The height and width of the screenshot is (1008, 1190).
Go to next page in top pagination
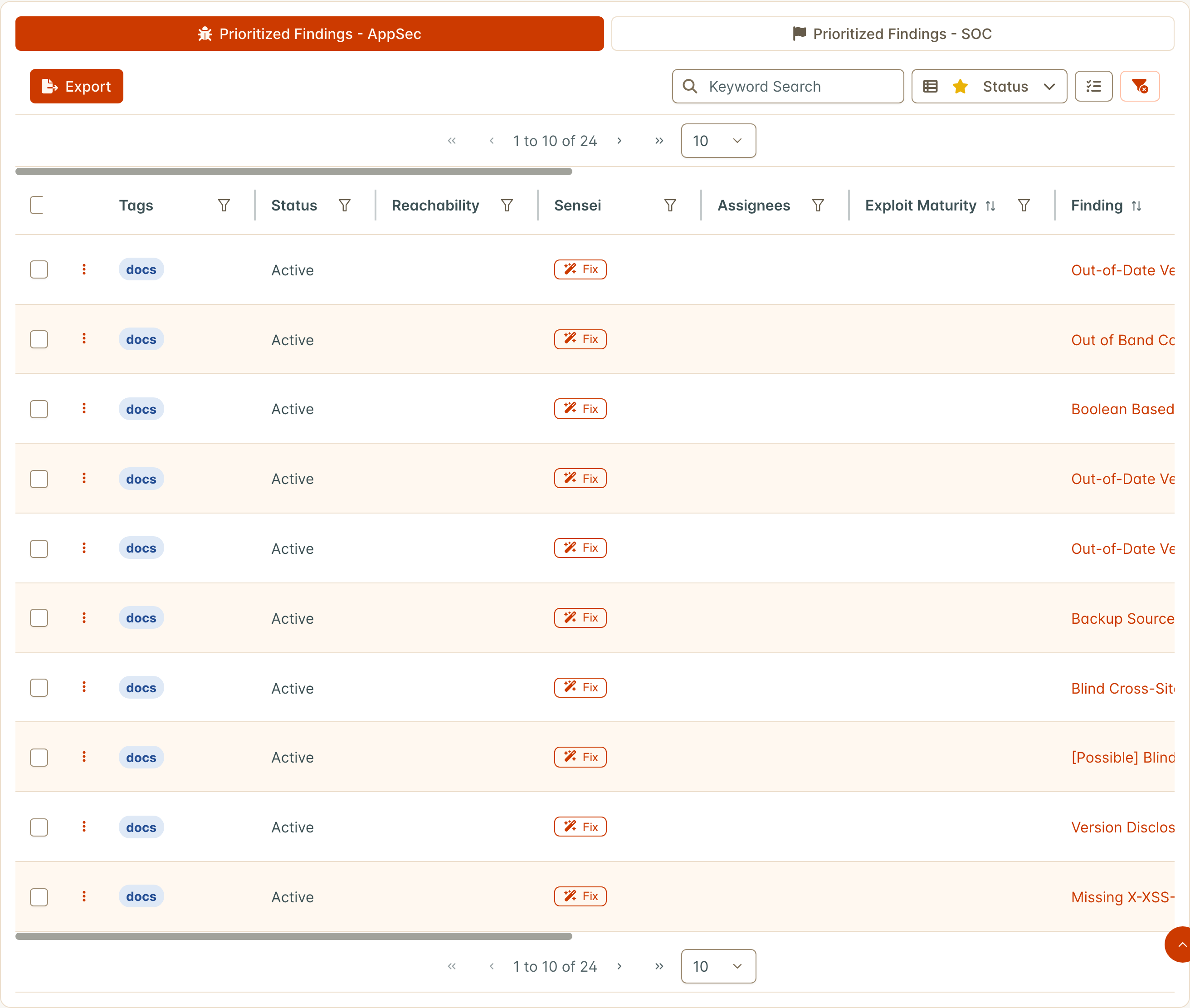619,141
